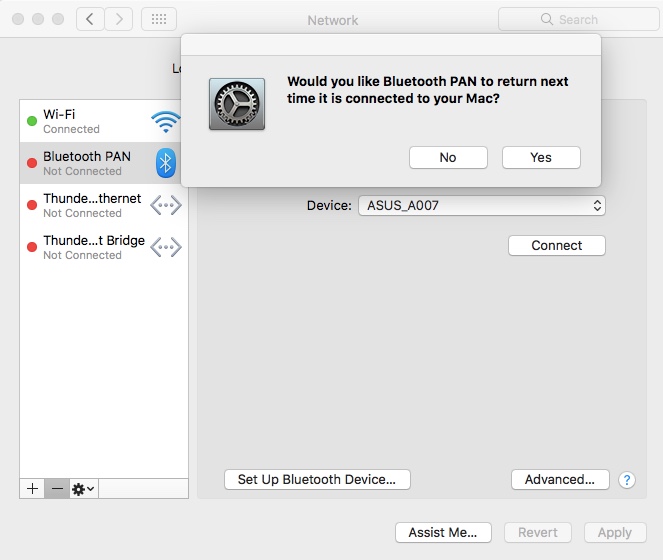The height and width of the screenshot is (560, 663).
Task: Choose No in the dialog
Action: point(448,158)
